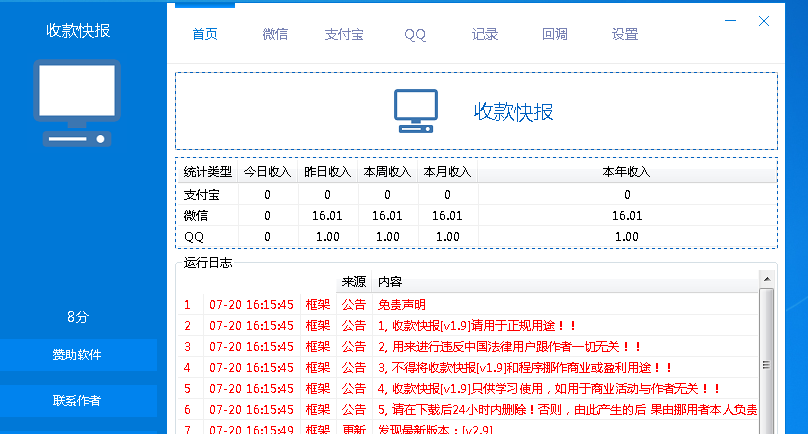Click the 运行日志 group label
This screenshot has height=434, width=808.
click(208, 263)
